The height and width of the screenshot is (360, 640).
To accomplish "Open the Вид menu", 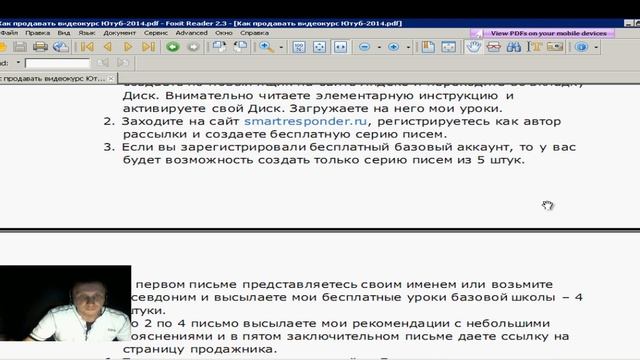I will [64, 33].
